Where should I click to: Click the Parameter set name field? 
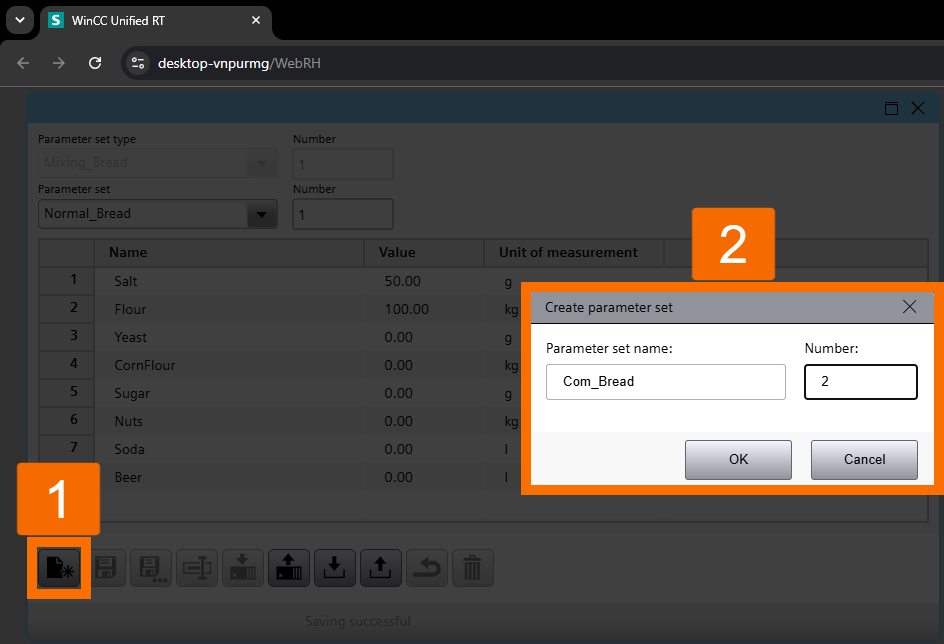(665, 382)
